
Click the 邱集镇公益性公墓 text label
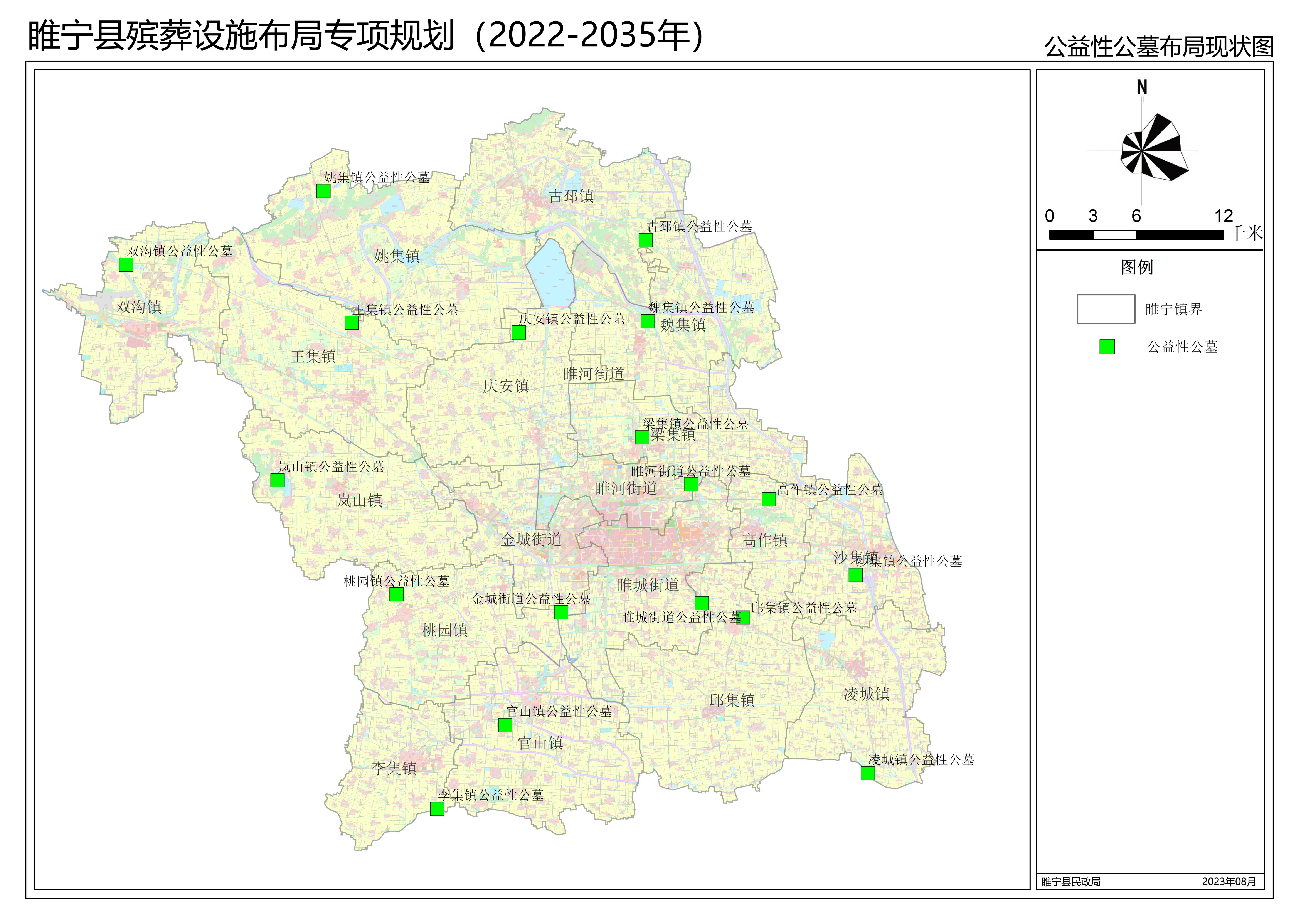tap(804, 608)
